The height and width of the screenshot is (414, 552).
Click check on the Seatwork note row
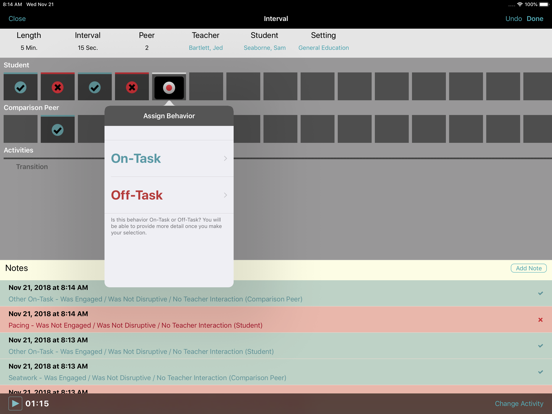(540, 372)
